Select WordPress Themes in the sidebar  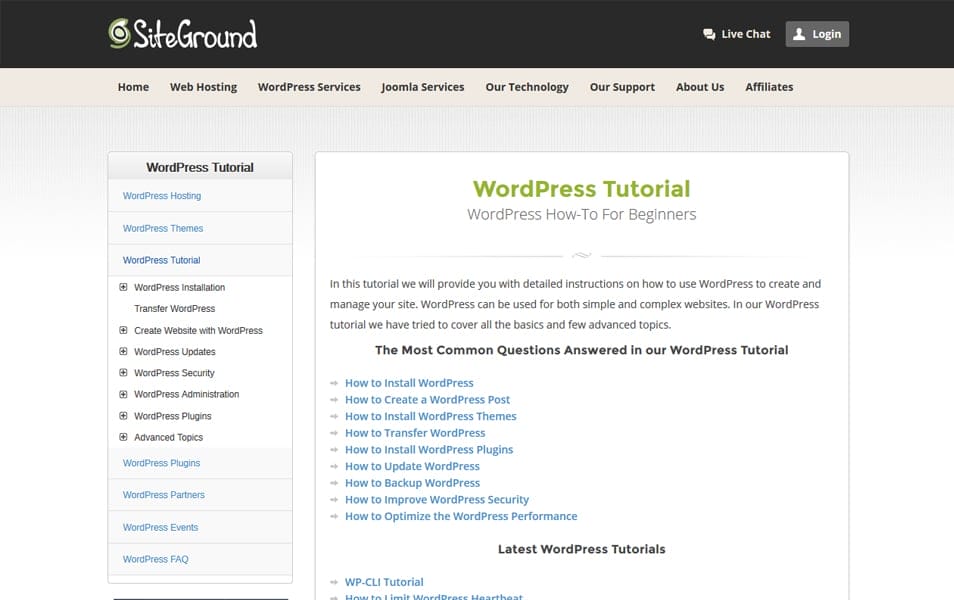point(162,228)
